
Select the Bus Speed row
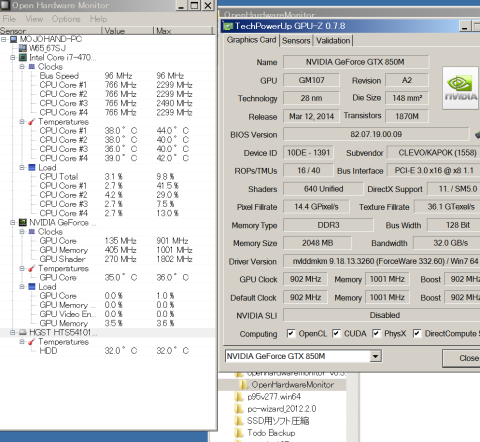click(x=107, y=76)
